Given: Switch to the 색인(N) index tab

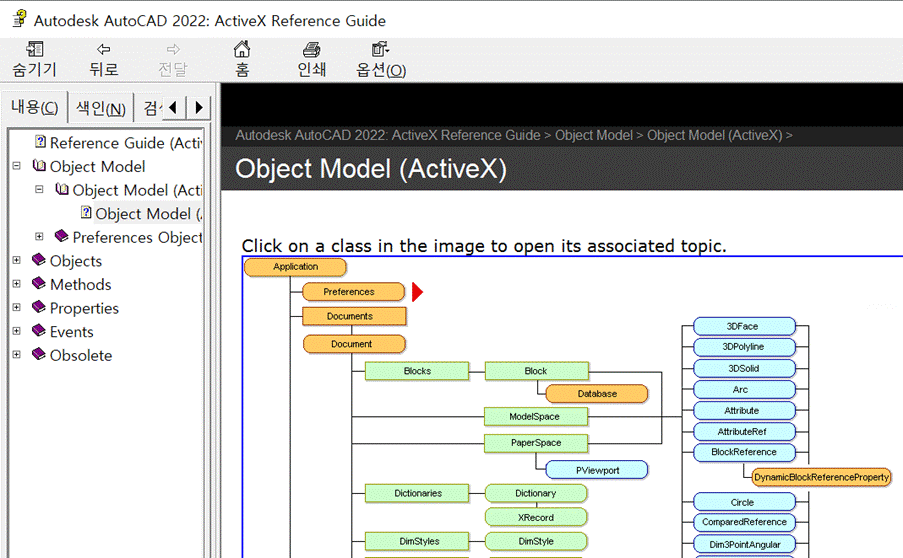Looking at the screenshot, I should pos(101,108).
